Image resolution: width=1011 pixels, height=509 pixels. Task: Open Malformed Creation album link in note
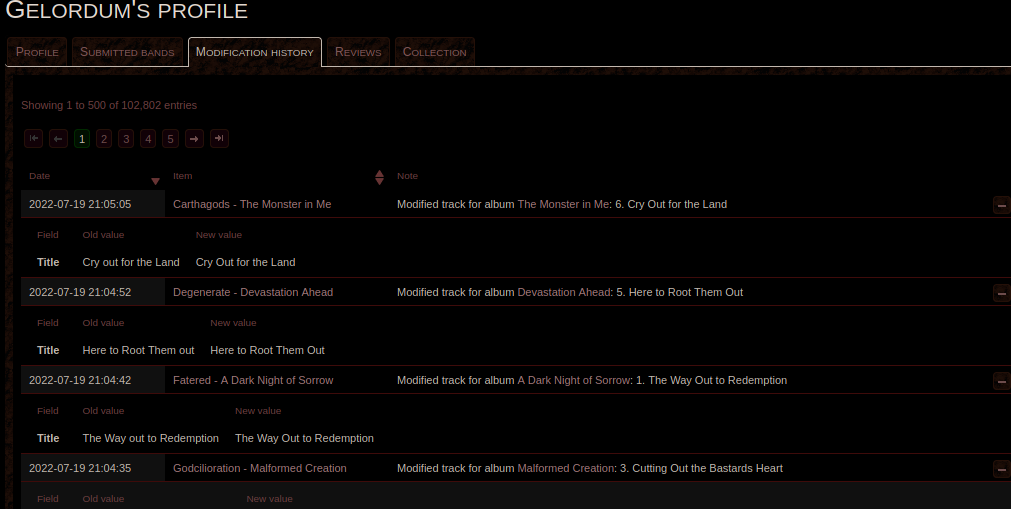[x=565, y=468]
